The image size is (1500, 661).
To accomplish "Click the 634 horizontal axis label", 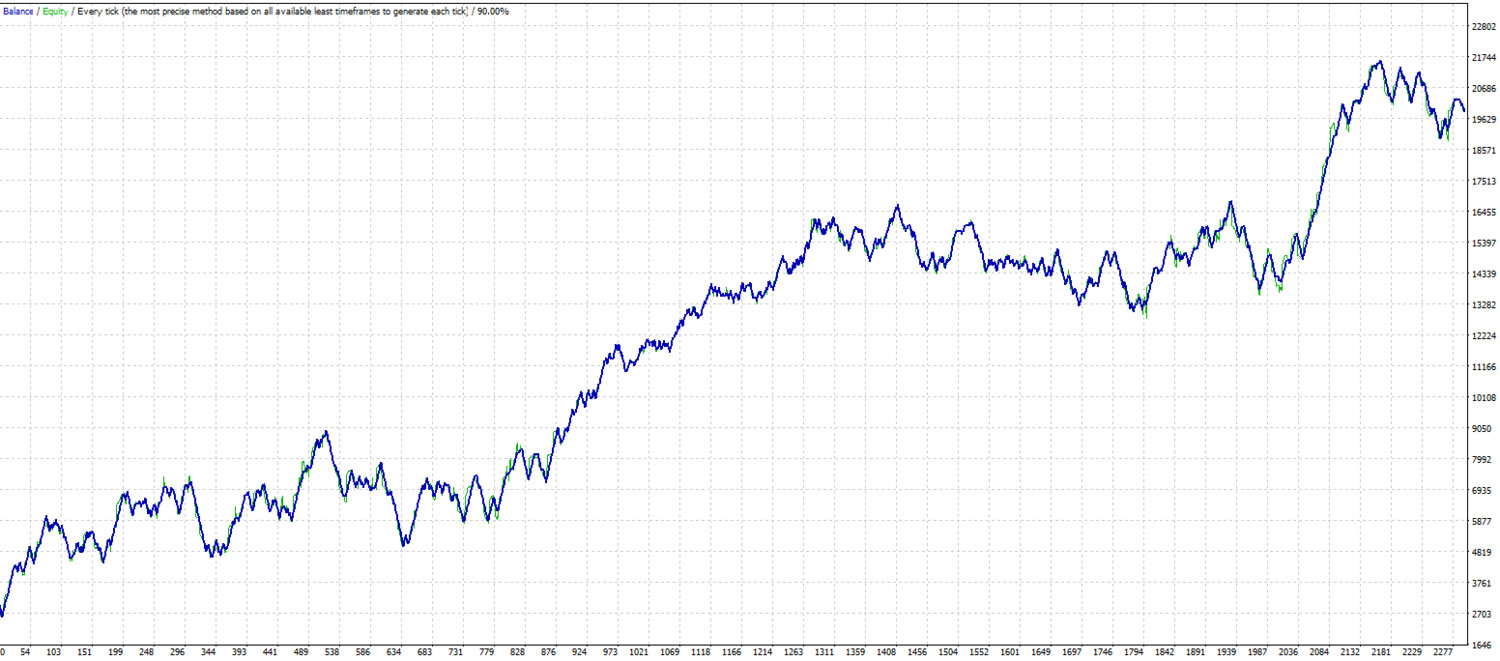I will point(393,652).
